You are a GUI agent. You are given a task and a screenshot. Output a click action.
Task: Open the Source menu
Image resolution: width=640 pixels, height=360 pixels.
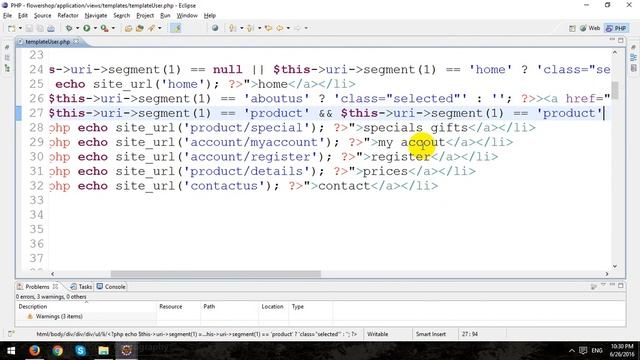point(42,16)
